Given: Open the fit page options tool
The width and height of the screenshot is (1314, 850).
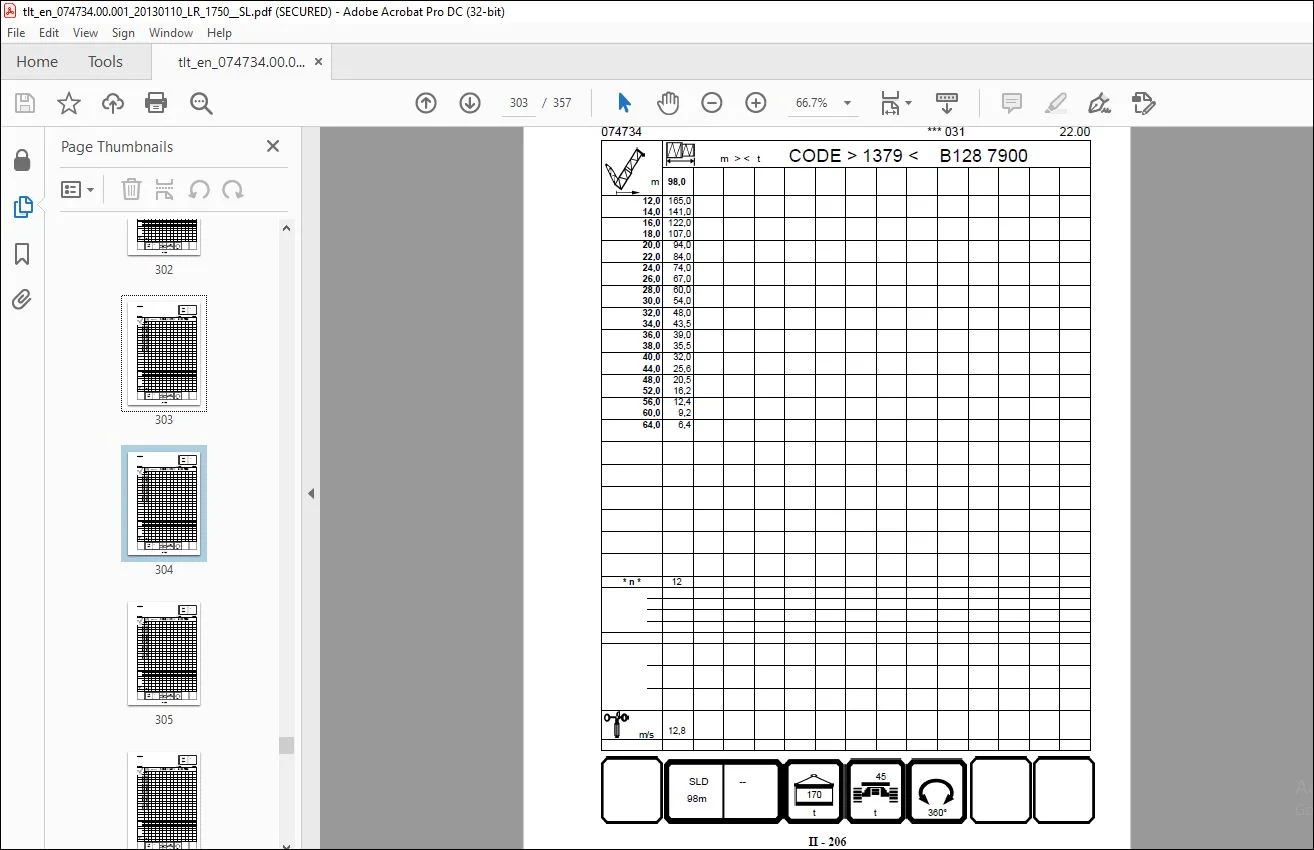Looking at the screenshot, I should (x=895, y=103).
